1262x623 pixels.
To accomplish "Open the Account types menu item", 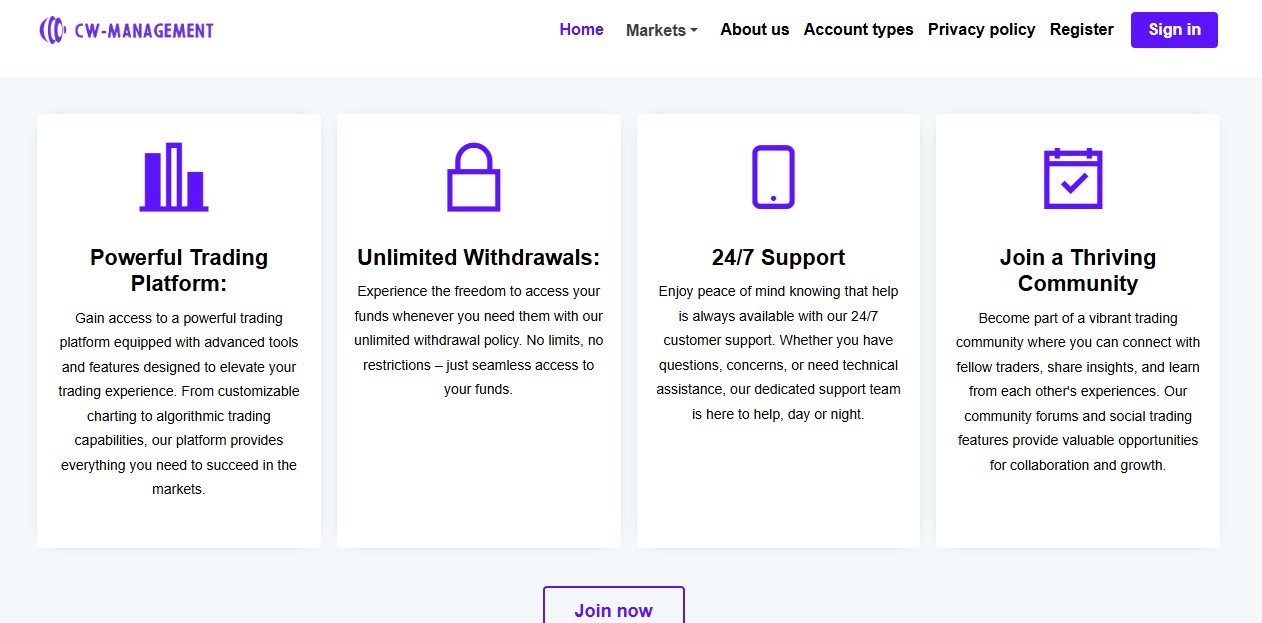I will (x=858, y=29).
